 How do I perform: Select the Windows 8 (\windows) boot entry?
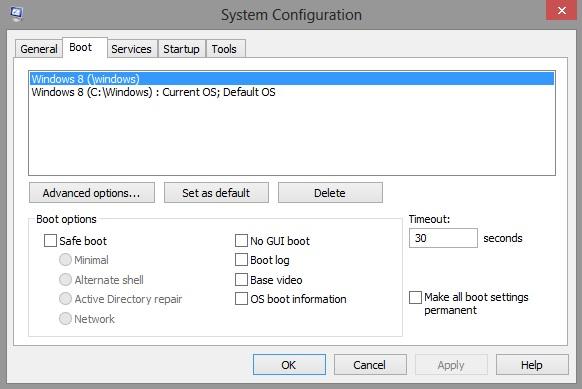click(292, 79)
